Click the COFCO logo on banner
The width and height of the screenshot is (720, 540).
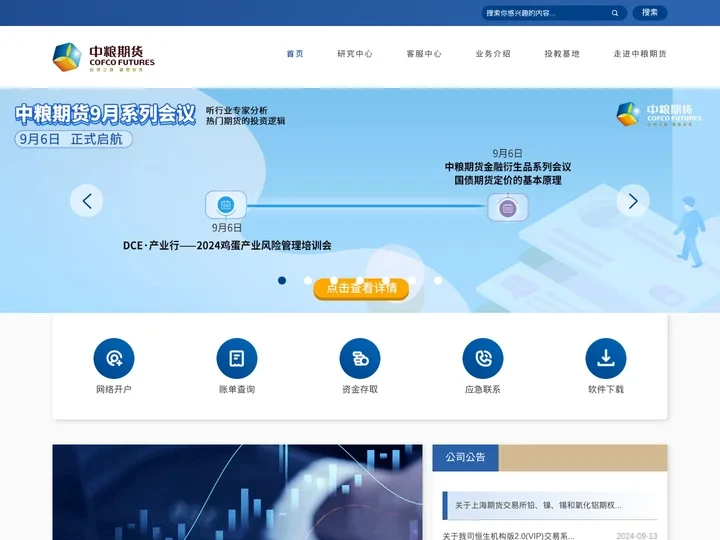(x=659, y=114)
